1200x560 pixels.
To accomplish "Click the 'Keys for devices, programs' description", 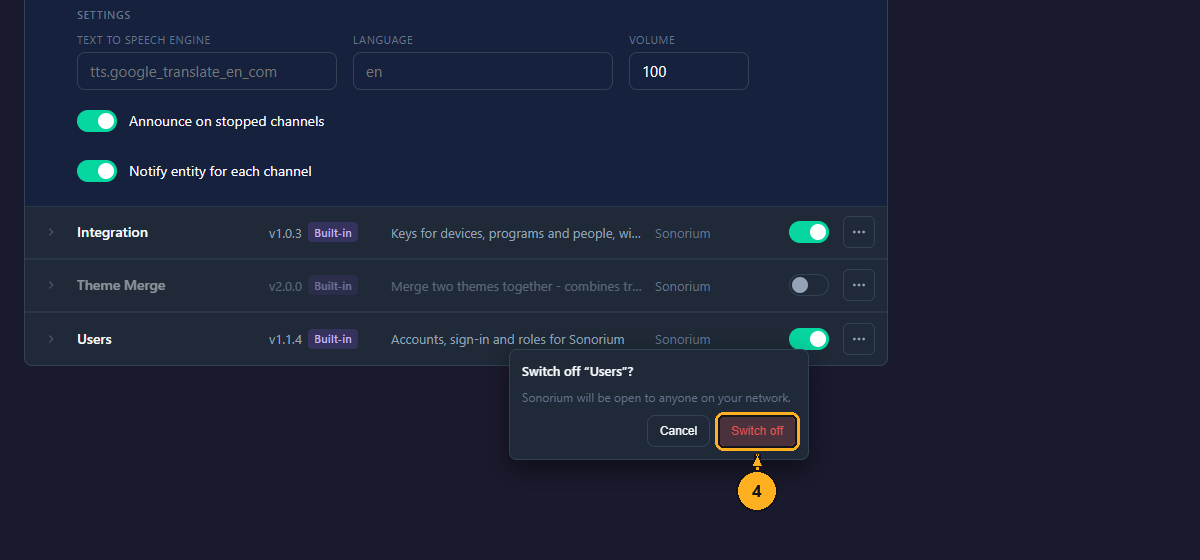I will click(516, 233).
